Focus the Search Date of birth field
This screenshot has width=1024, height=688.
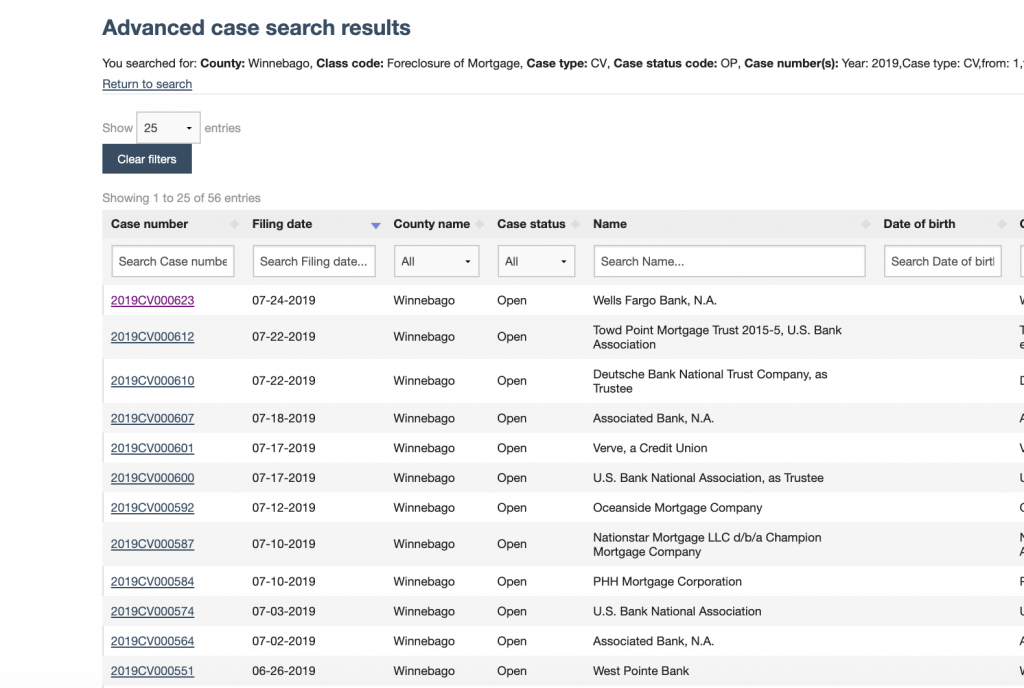(942, 261)
